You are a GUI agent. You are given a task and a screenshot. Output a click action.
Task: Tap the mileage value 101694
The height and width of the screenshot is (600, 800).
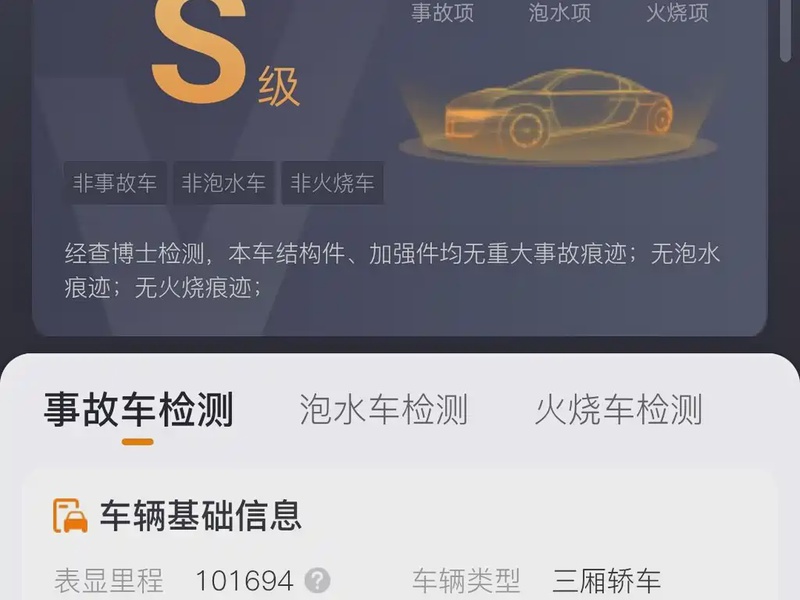tap(244, 581)
